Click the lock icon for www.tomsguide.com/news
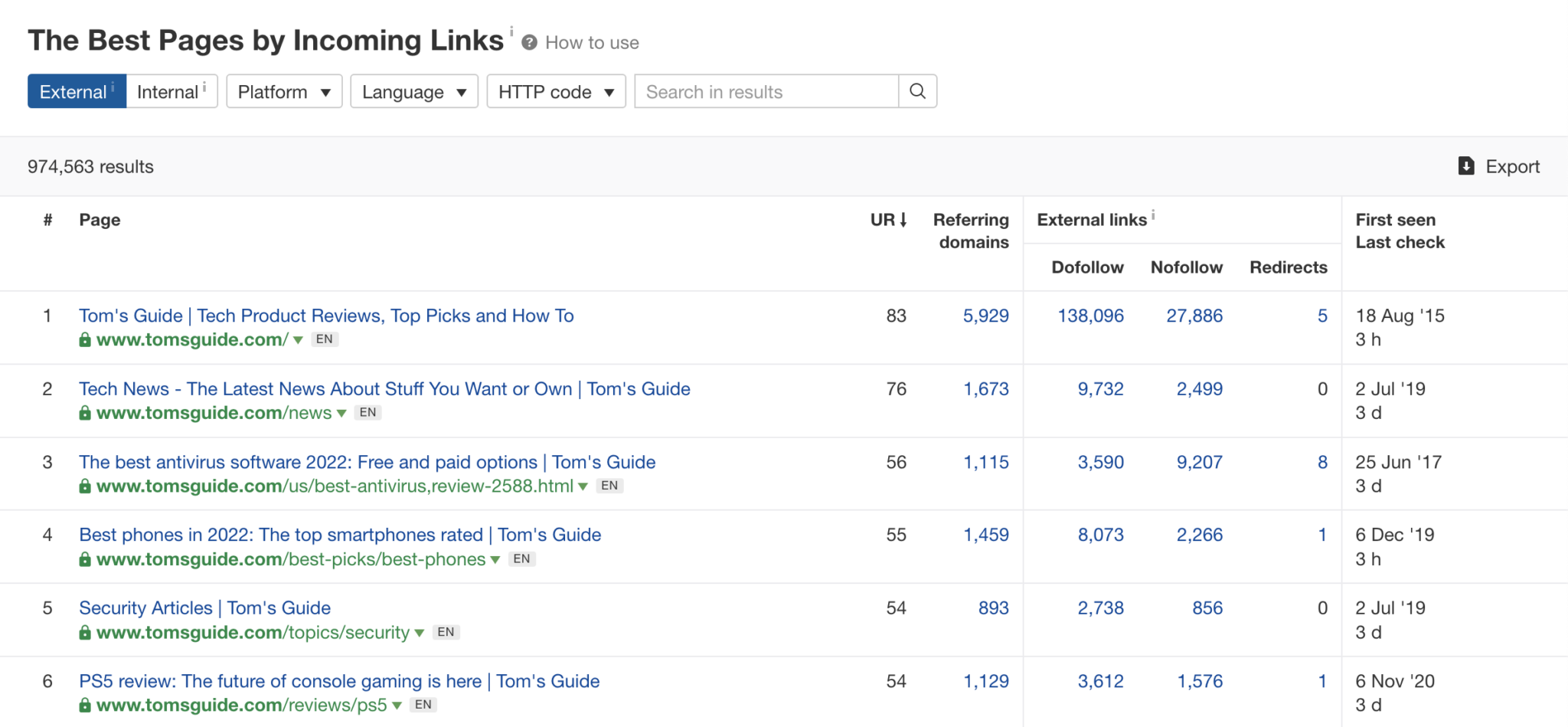Image resolution: width=1568 pixels, height=727 pixels. (x=85, y=413)
